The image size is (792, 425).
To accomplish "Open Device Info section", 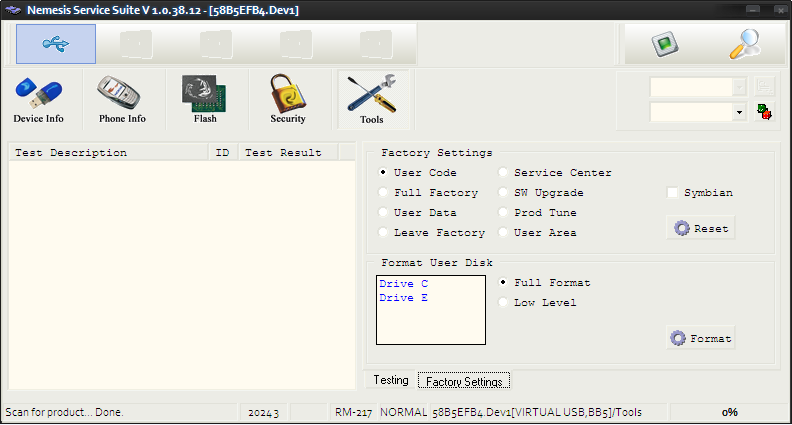I will [38, 100].
